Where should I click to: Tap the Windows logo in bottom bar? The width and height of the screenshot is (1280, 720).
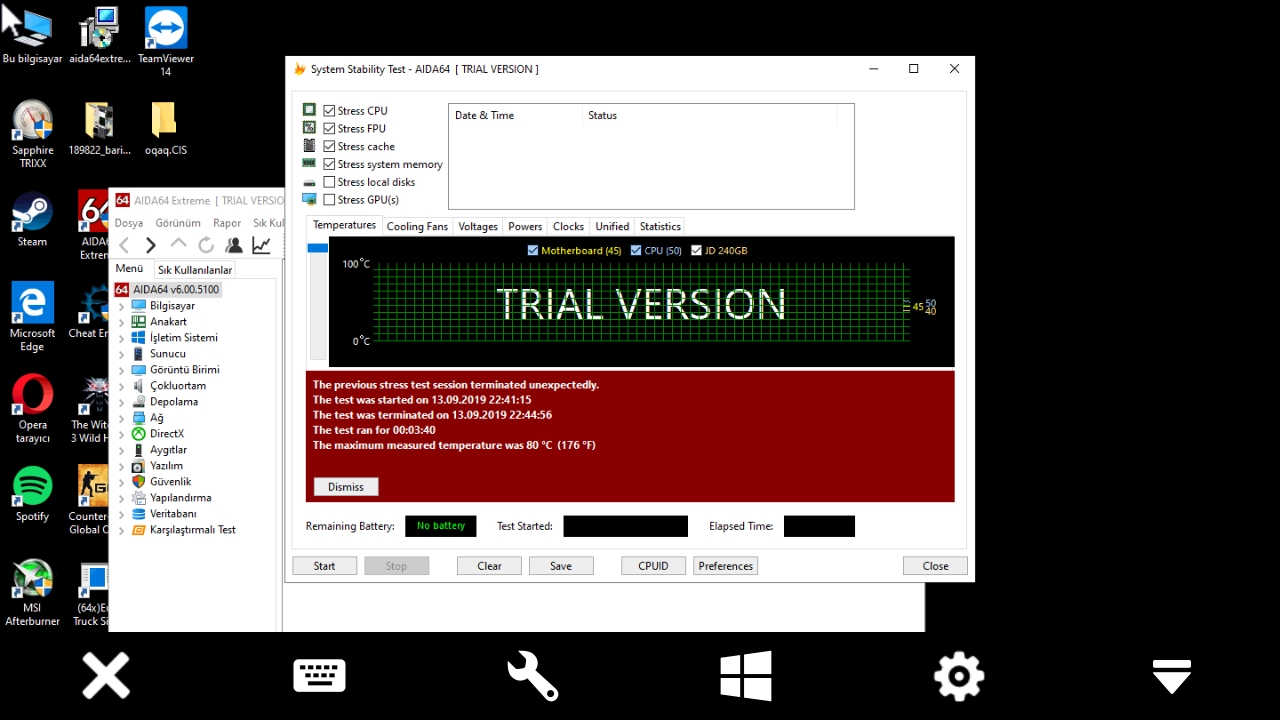746,676
